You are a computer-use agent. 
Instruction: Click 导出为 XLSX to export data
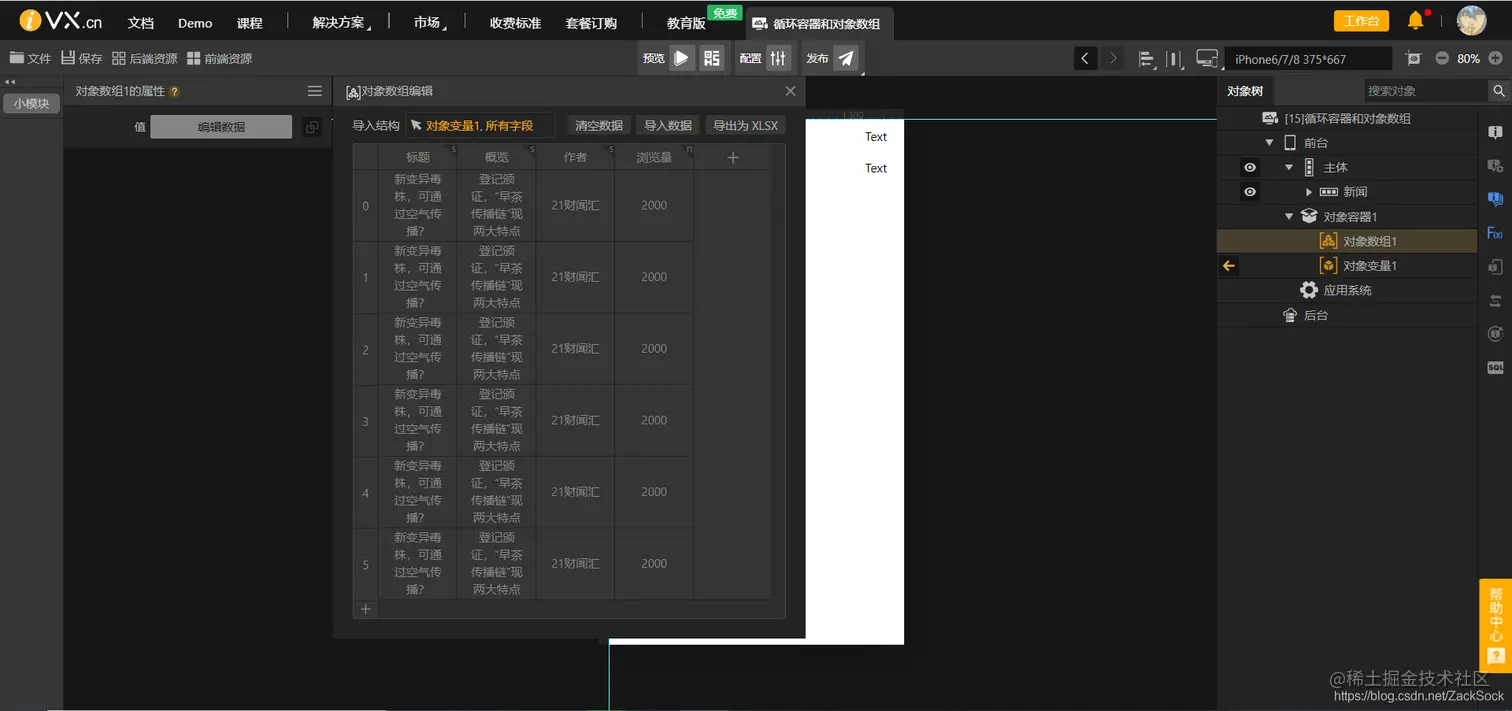pyautogui.click(x=745, y=125)
